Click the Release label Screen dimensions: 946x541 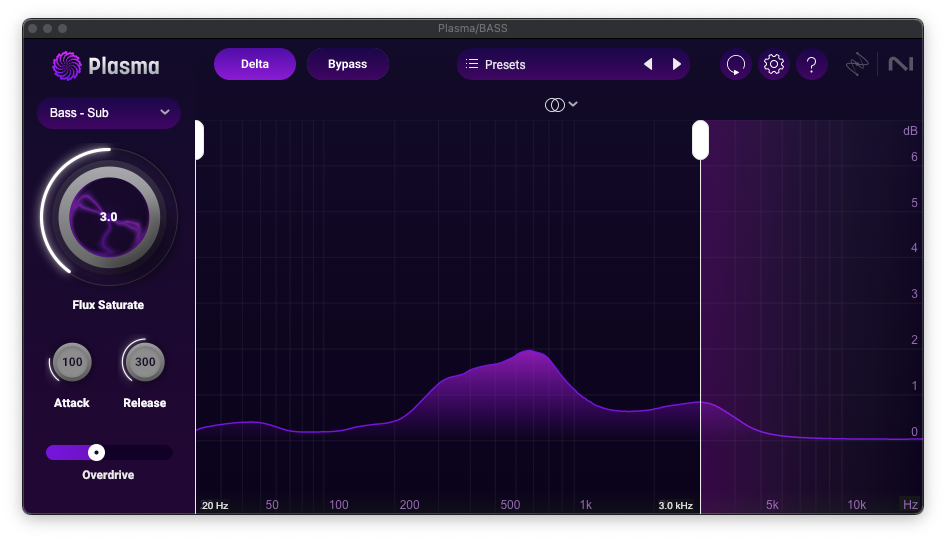(x=144, y=403)
